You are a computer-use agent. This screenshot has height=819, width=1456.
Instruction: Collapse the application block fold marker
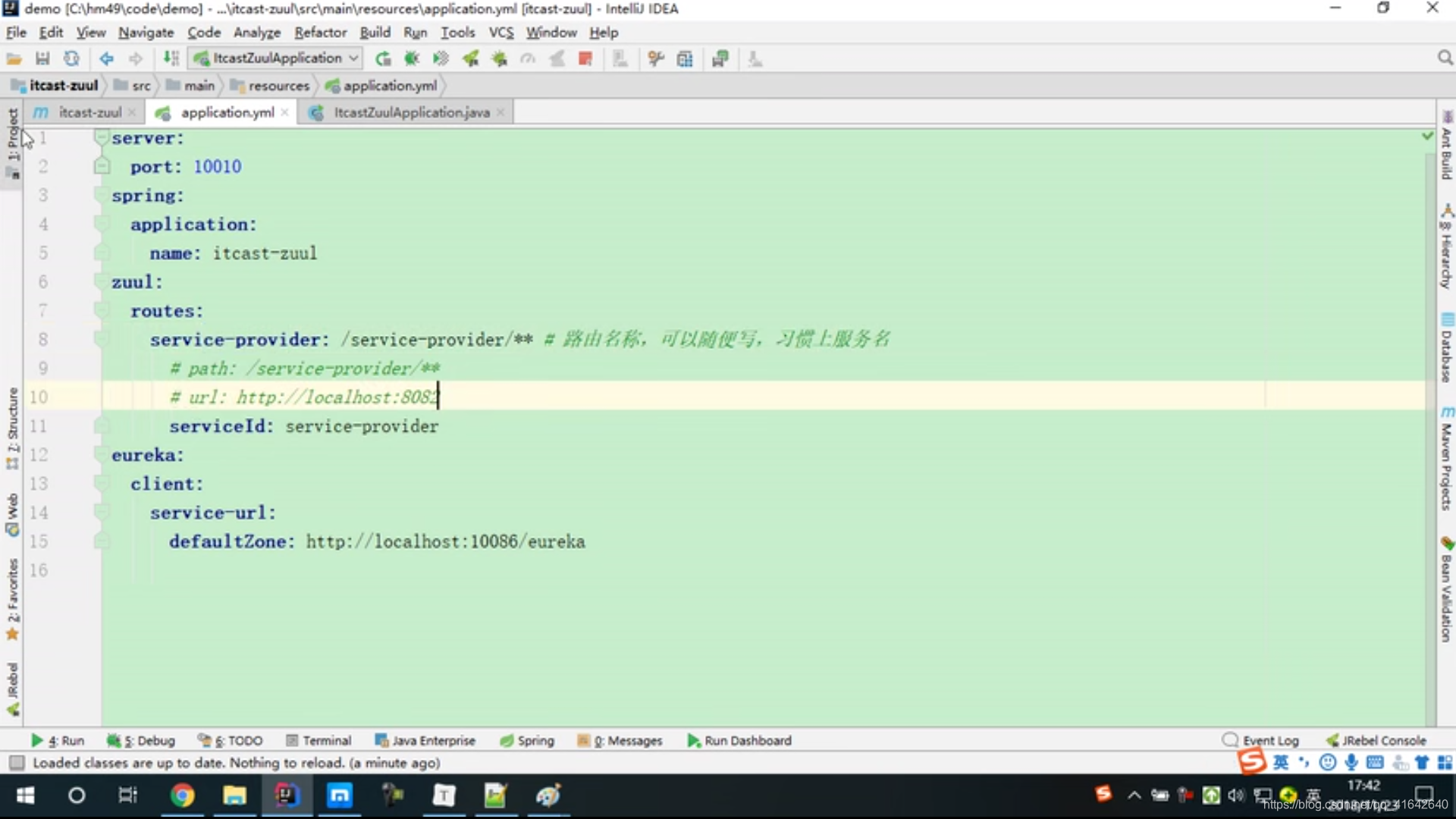pos(101,224)
